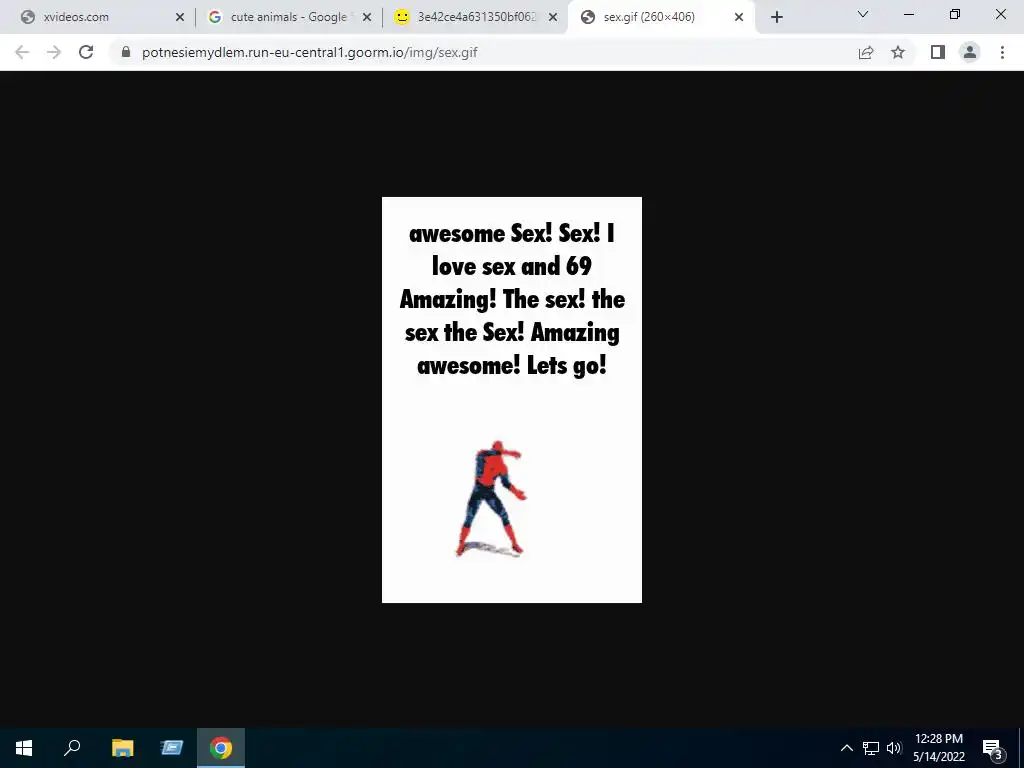This screenshot has width=1024, height=768.
Task: Toggle the Chrome side panel
Action: click(938, 52)
